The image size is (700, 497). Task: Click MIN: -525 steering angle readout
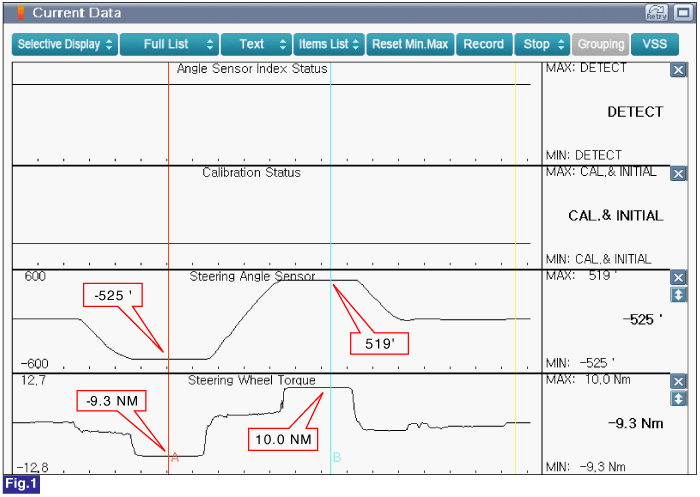tap(580, 363)
